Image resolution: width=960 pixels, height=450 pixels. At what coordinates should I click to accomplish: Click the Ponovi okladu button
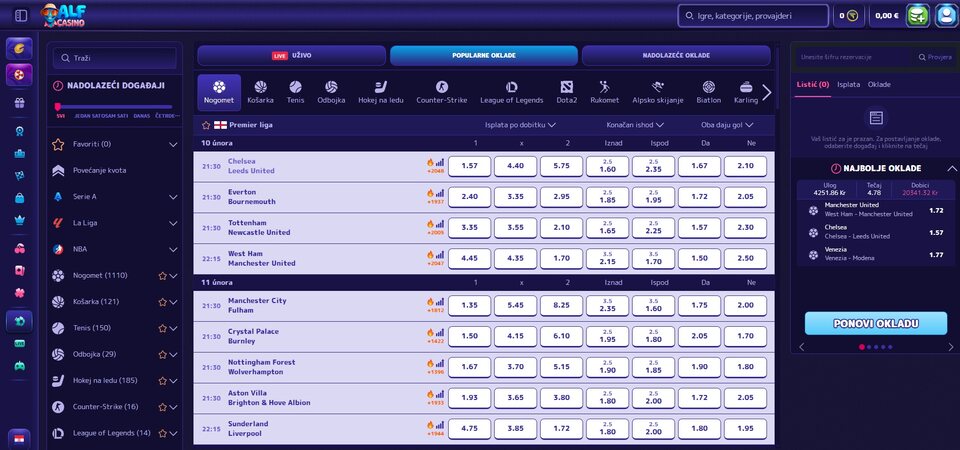875,324
